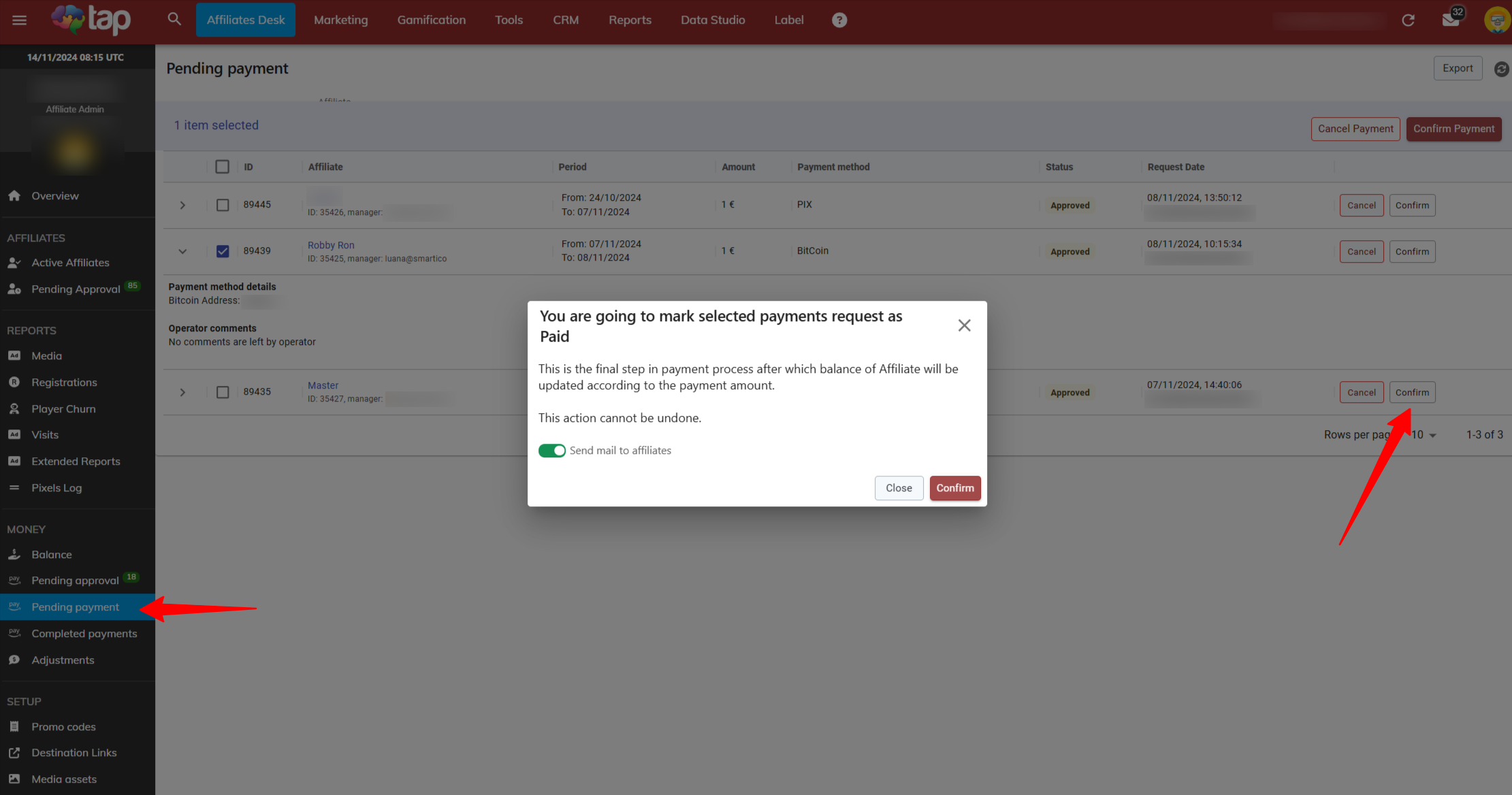Click the hamburger menu icon
This screenshot has width=1512, height=795.
(20, 20)
